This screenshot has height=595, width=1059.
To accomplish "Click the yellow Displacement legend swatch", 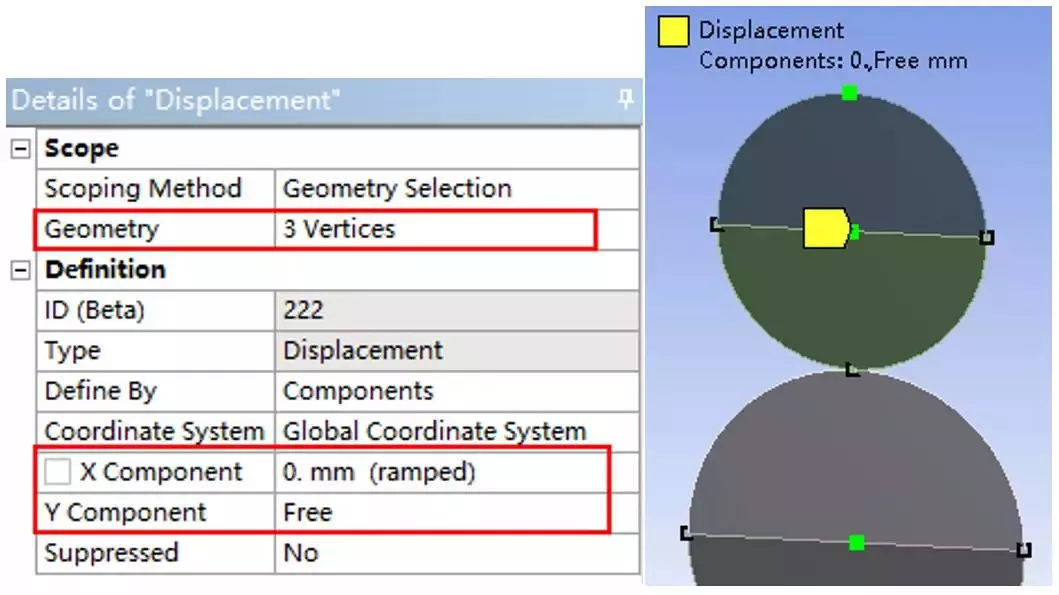I will coord(673,32).
